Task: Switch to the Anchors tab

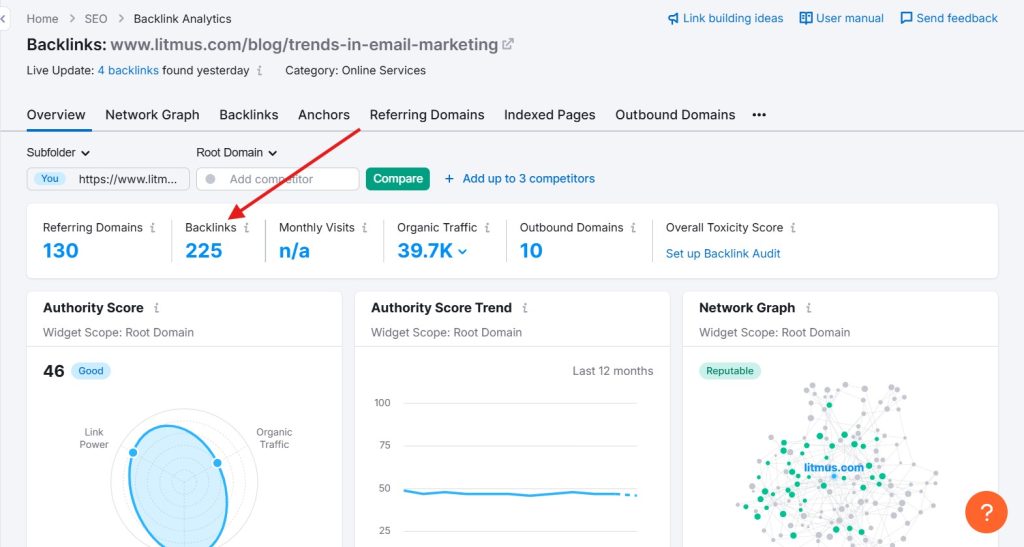Action: pos(324,115)
